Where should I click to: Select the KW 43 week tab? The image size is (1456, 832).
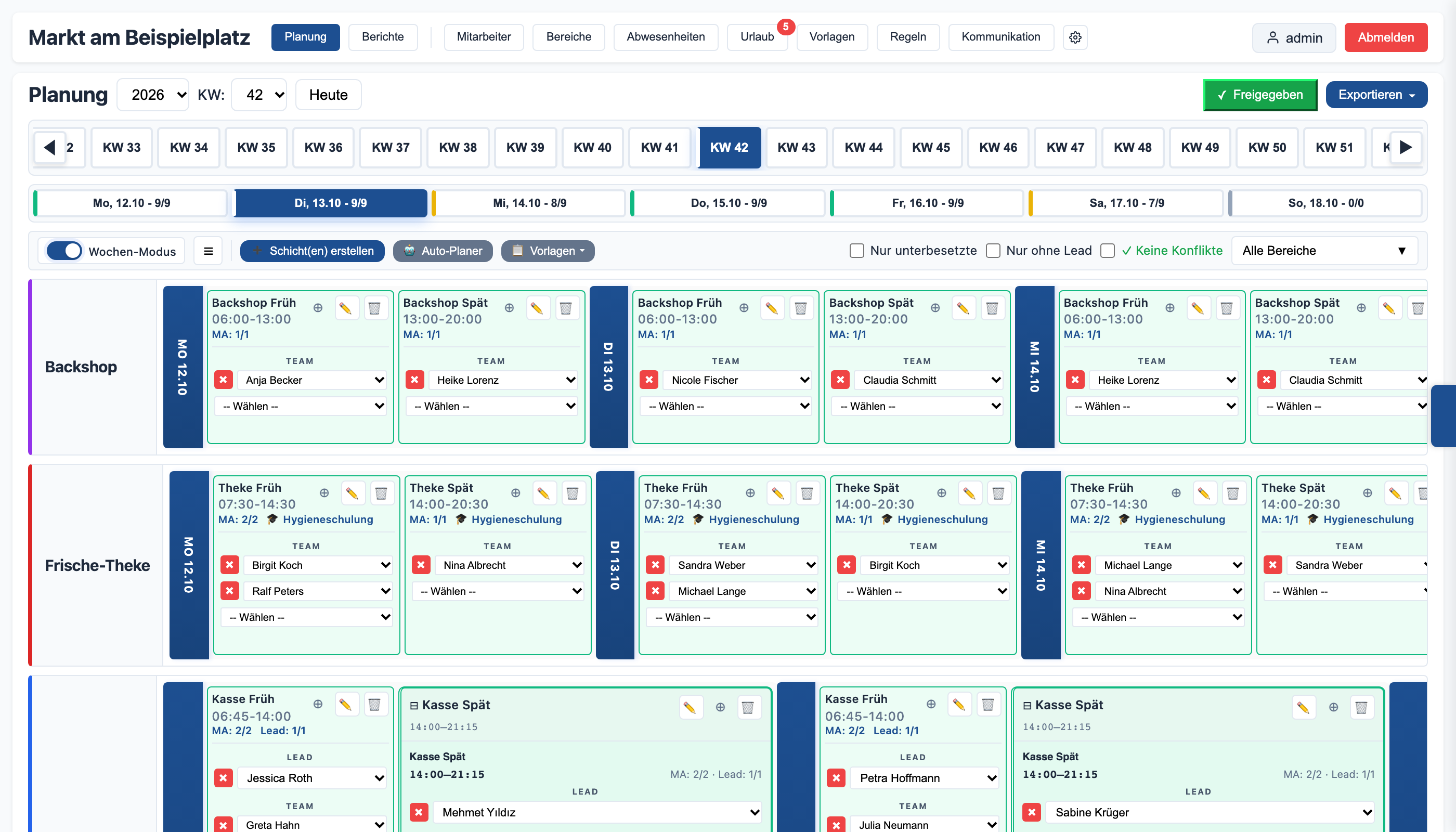point(796,148)
